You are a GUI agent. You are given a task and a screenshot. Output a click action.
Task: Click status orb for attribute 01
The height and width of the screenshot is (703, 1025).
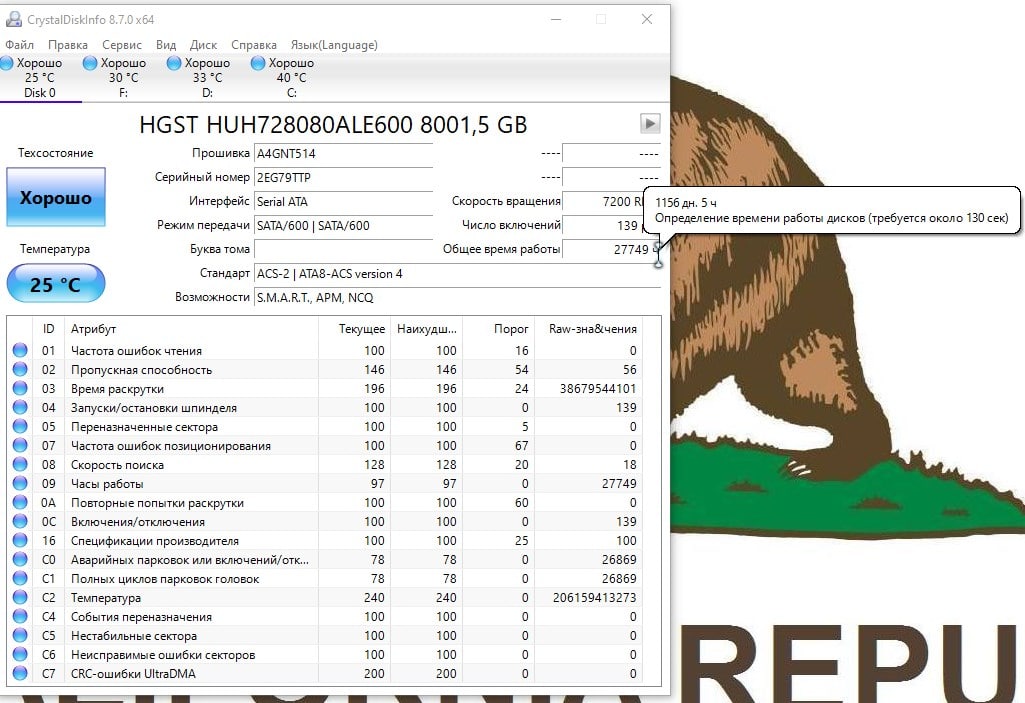(20, 351)
